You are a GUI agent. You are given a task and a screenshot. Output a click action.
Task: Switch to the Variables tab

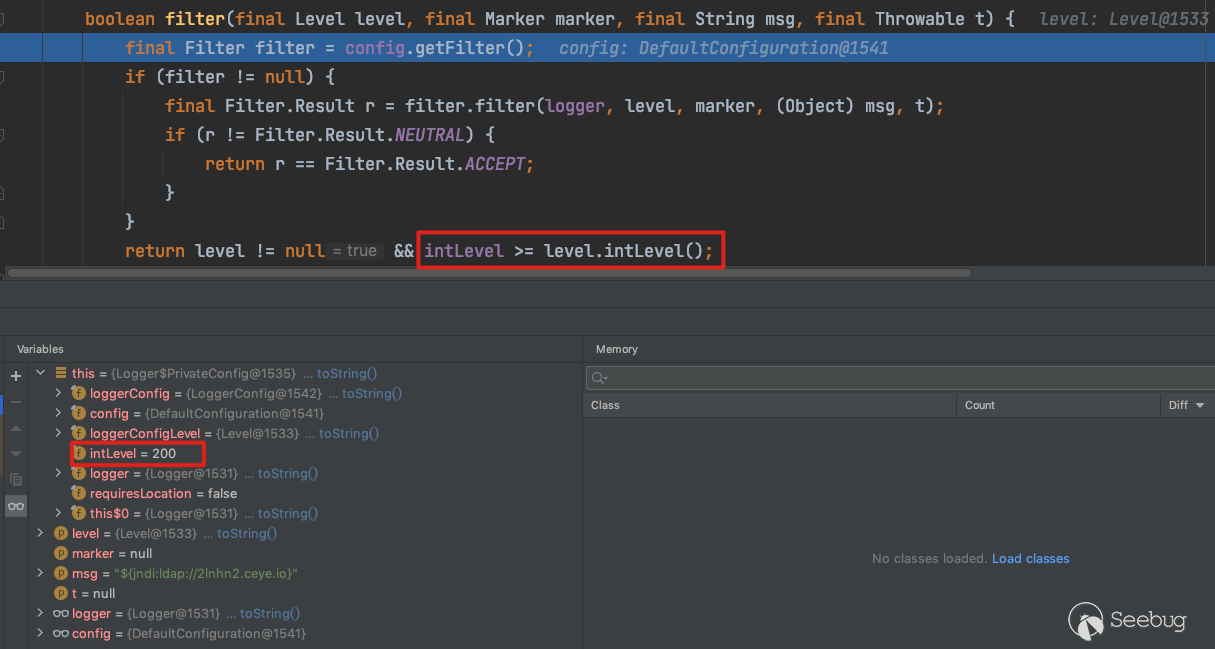click(x=40, y=349)
